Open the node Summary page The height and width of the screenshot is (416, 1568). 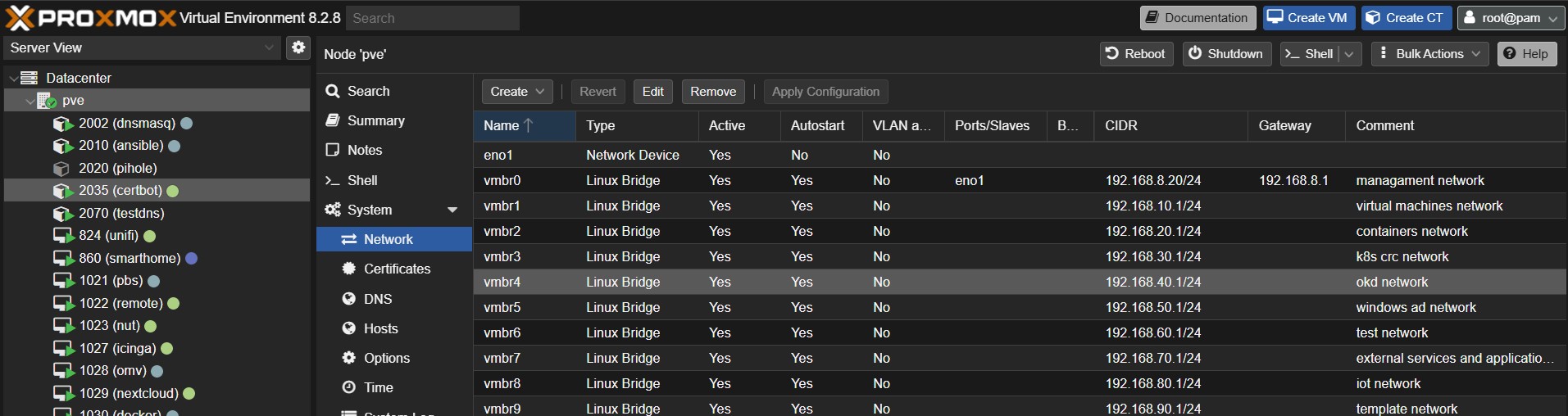(375, 121)
